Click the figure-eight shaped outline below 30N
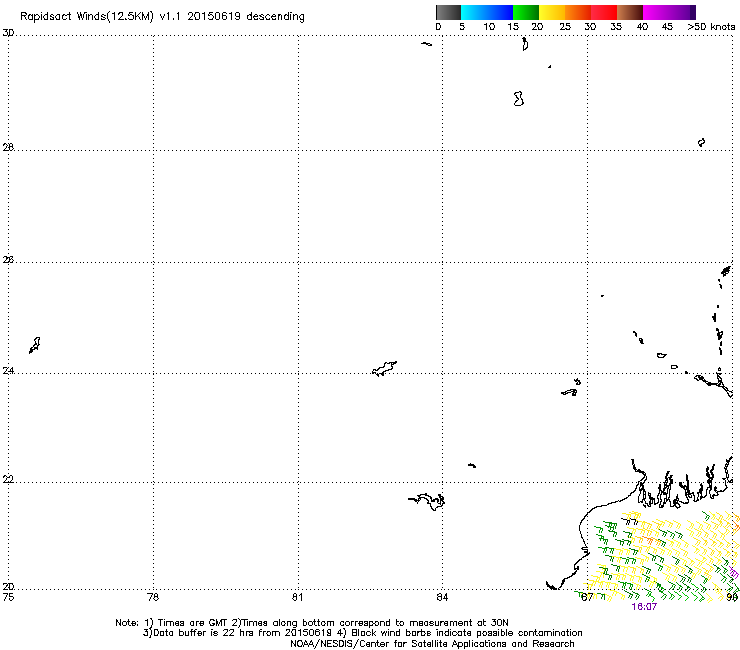This screenshot has height=650, width=740. [519, 99]
